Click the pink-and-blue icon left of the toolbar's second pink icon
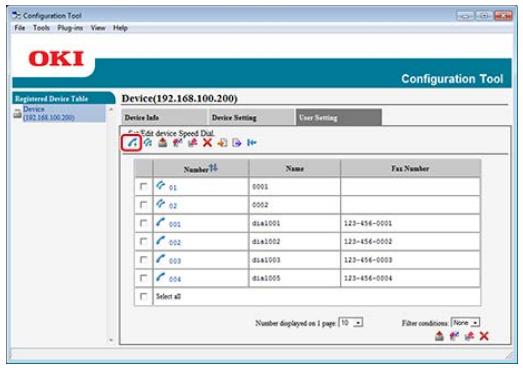523x368 pixels. (177, 142)
